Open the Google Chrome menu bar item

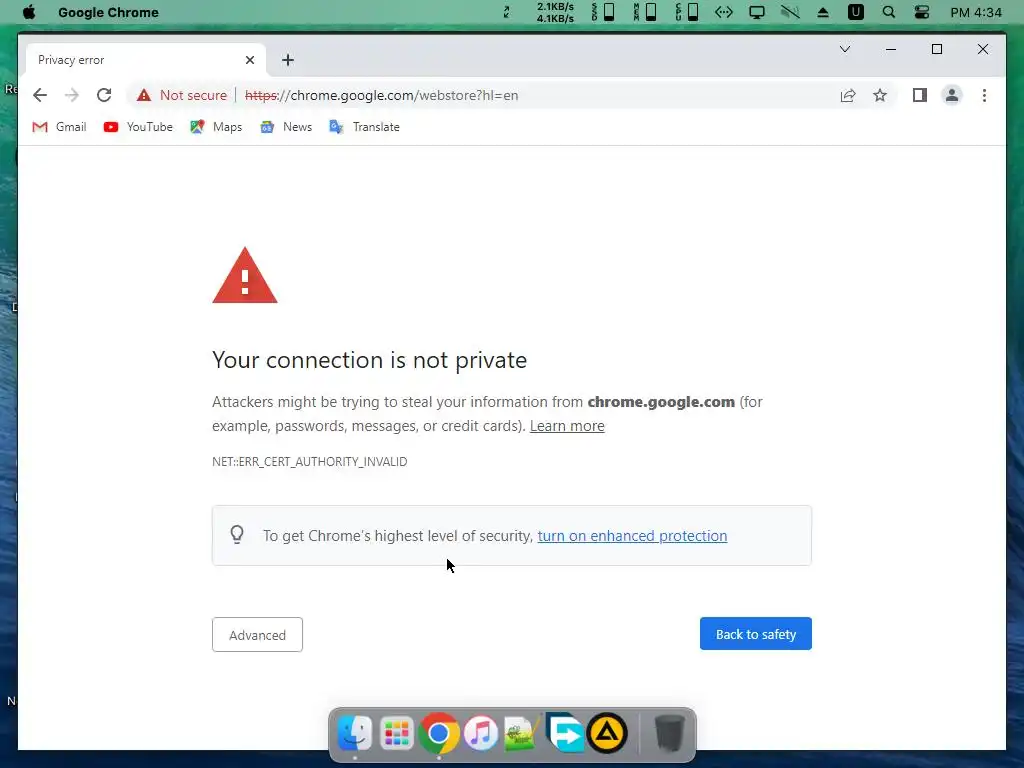[108, 12]
